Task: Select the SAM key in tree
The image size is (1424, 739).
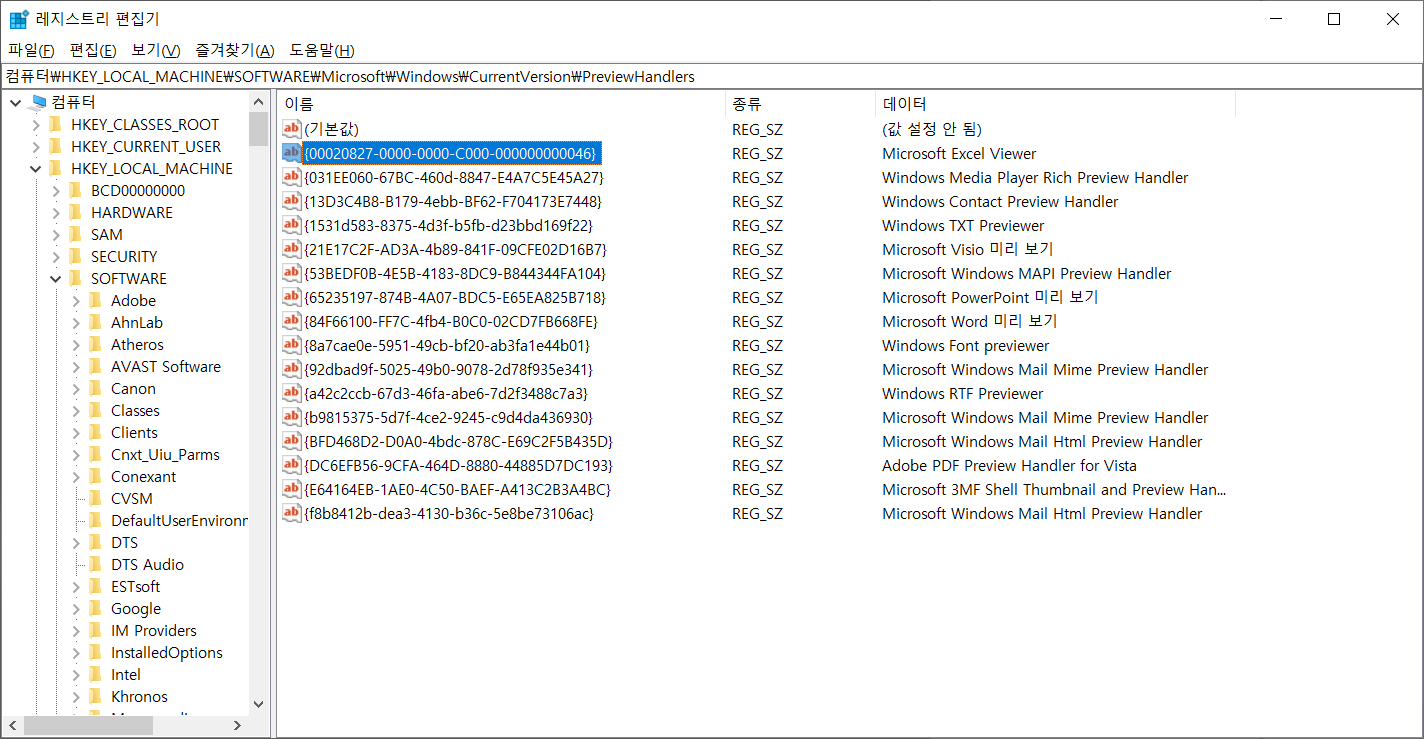Action: pos(107,234)
